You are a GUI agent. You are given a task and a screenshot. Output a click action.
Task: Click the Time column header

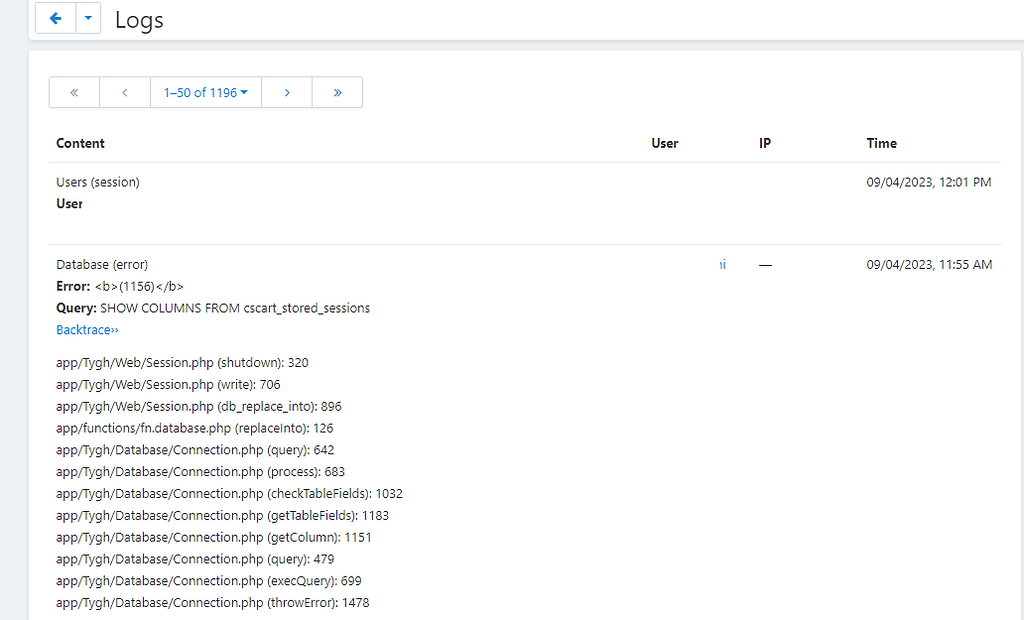881,143
